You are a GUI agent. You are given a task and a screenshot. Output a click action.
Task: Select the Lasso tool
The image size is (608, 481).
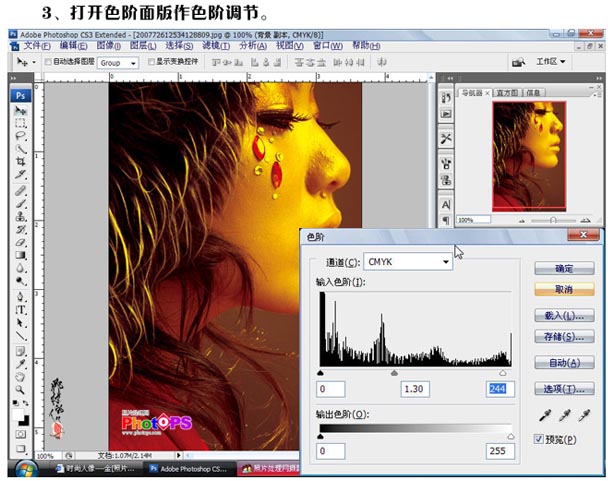[21, 136]
